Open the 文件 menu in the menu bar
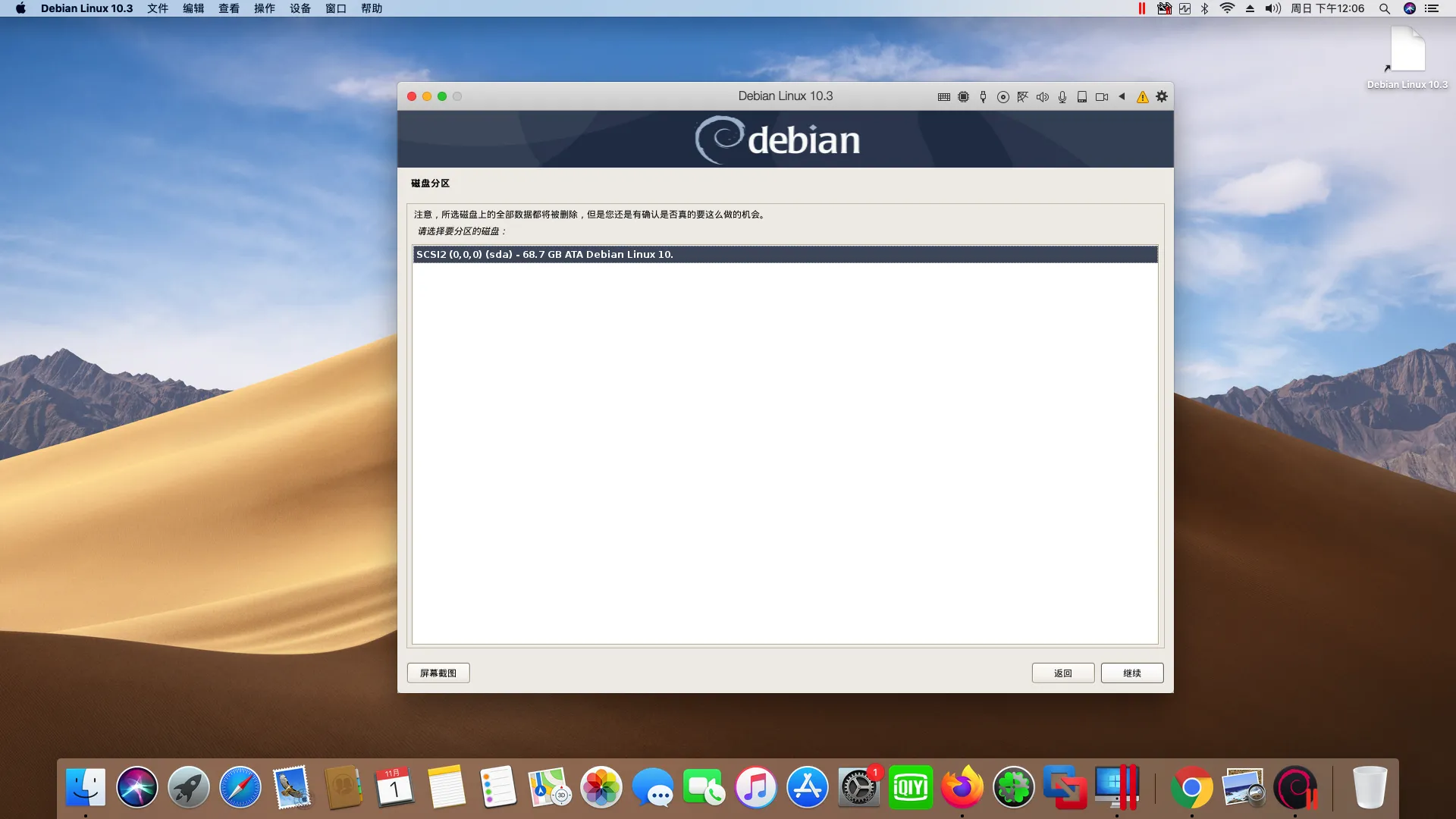The height and width of the screenshot is (819, 1456). (x=158, y=8)
